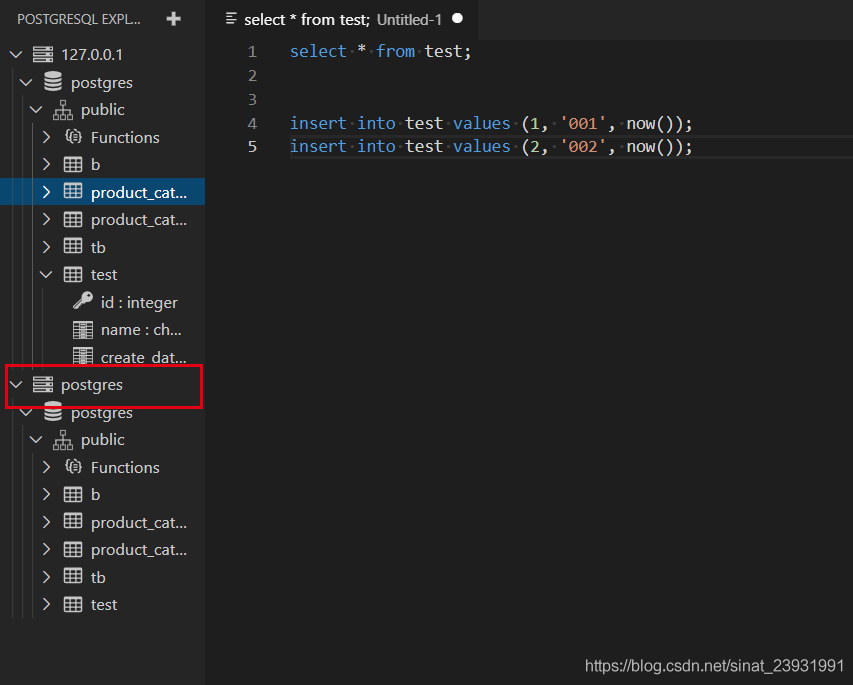Screen dimensions: 853x685
Task: Collapse the expanded test table in first connection
Action: pyautogui.click(x=46, y=274)
